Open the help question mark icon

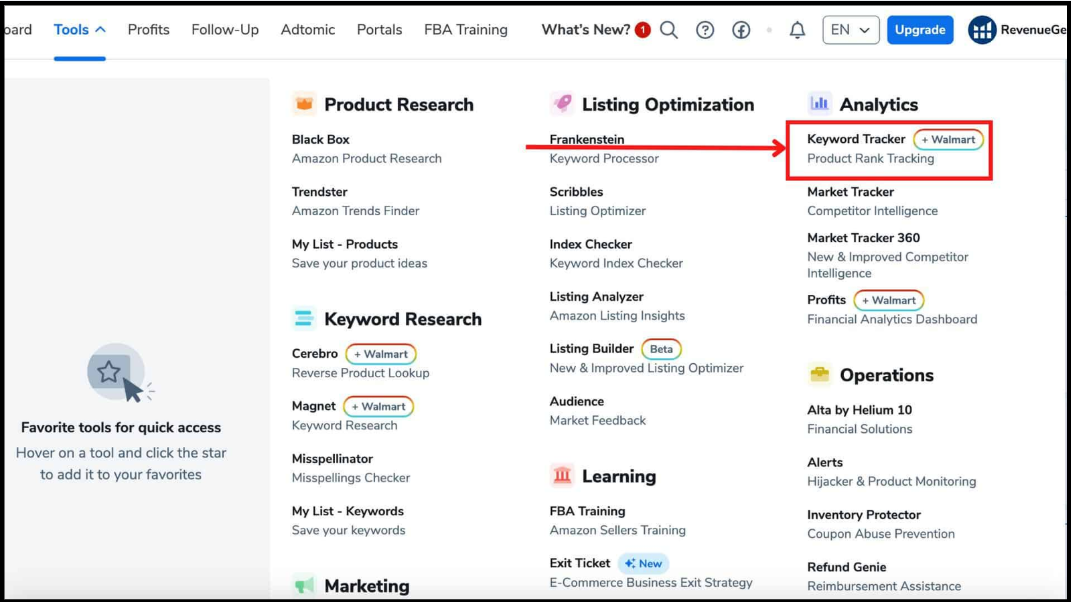coord(705,30)
